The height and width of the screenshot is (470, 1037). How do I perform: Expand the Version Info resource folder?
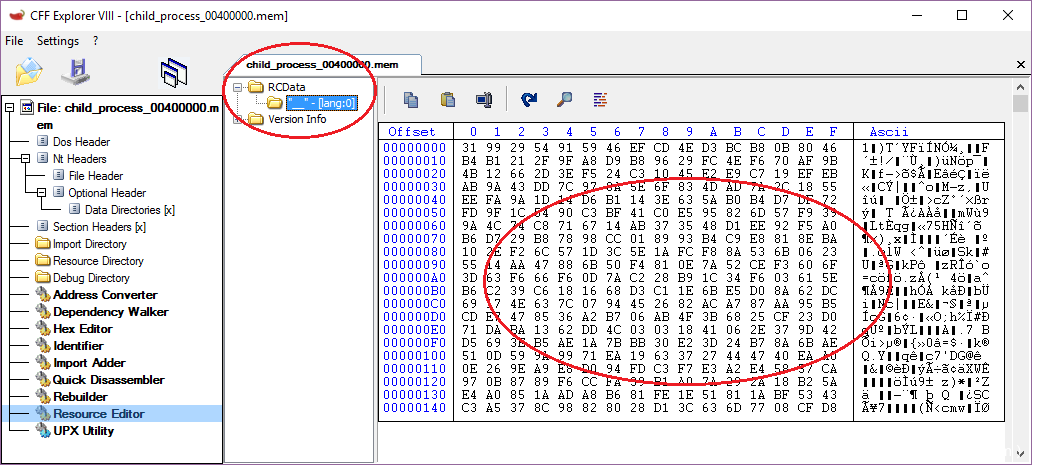pos(238,119)
